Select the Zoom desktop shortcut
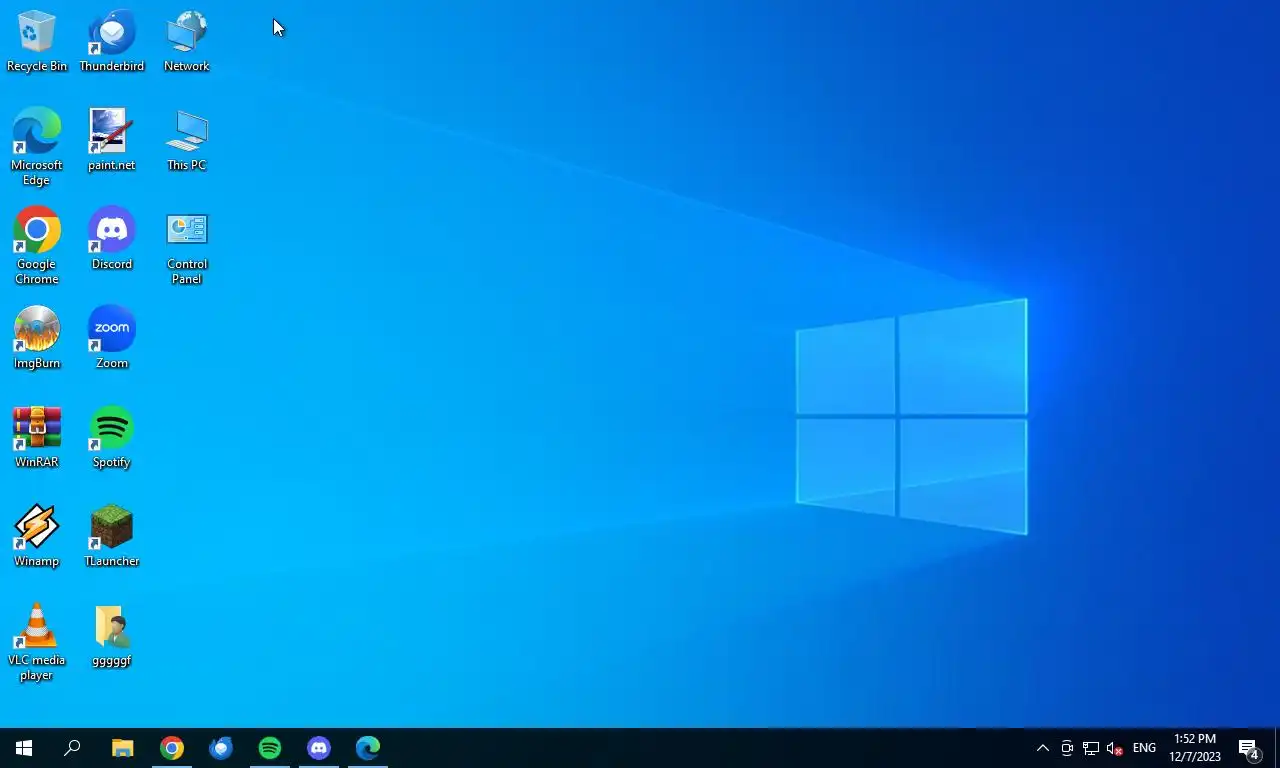Viewport: 1280px width, 768px height. coord(112,338)
